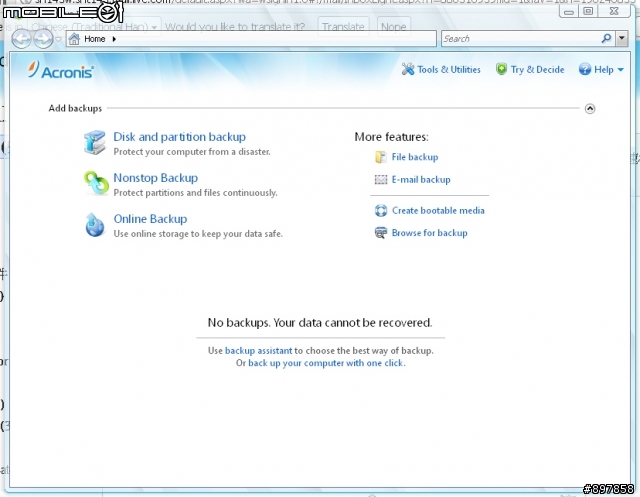The image size is (640, 497).
Task: Open Online Backup
Action: coord(150,219)
